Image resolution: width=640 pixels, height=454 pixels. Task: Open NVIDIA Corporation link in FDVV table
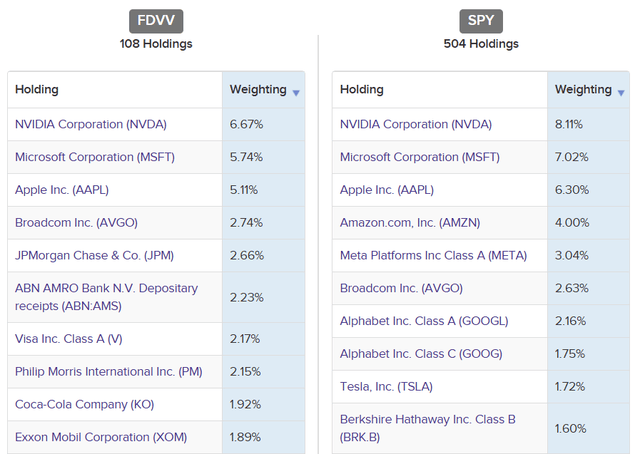pos(90,124)
